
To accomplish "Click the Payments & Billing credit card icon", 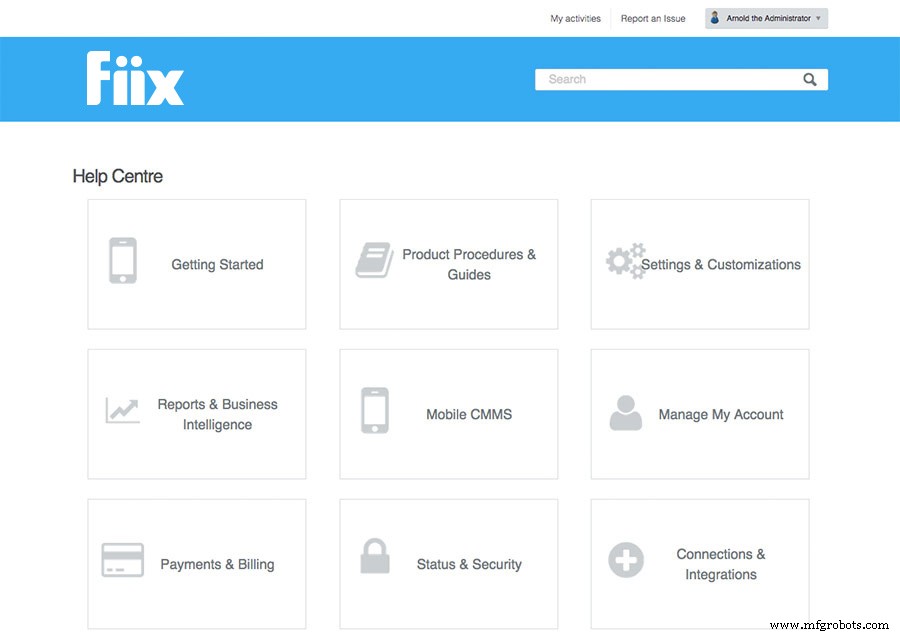I will 122,561.
